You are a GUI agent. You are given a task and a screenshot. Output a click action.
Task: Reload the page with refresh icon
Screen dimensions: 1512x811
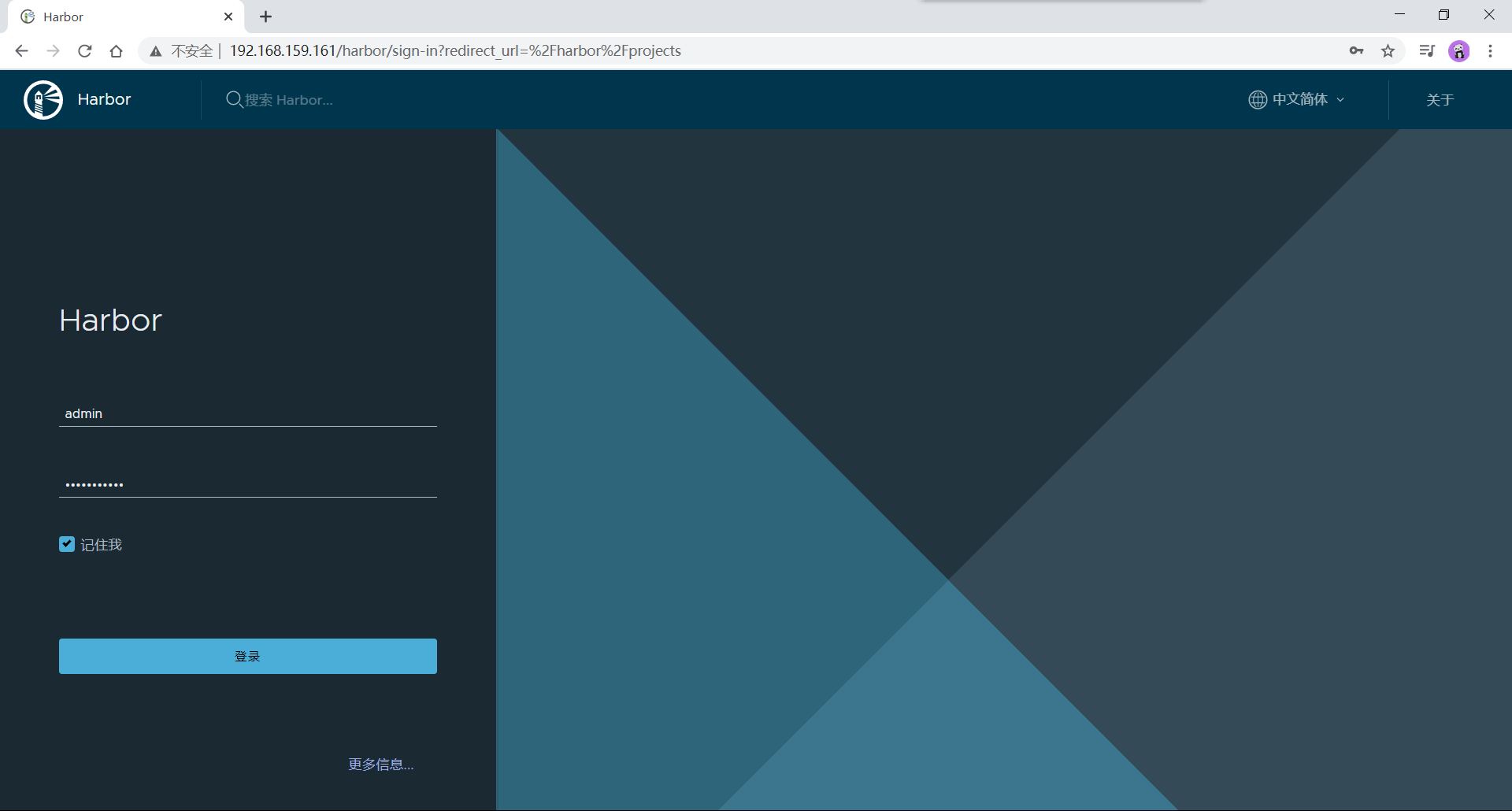[85, 51]
